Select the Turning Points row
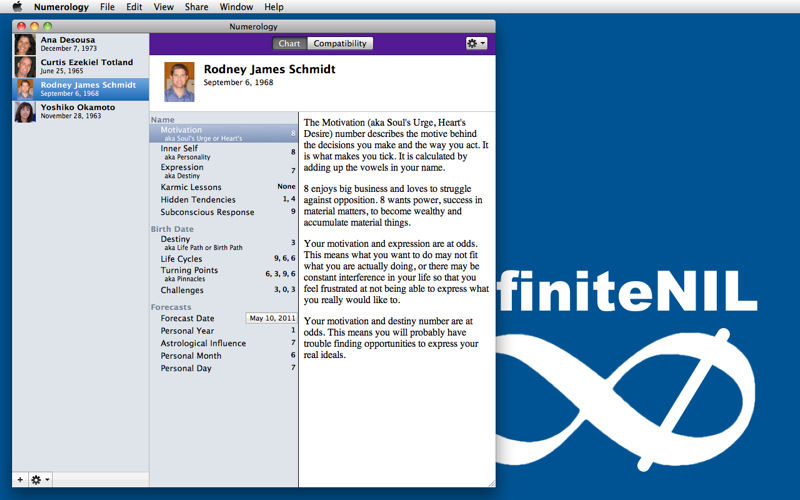Image resolution: width=800 pixels, height=500 pixels. point(223,274)
